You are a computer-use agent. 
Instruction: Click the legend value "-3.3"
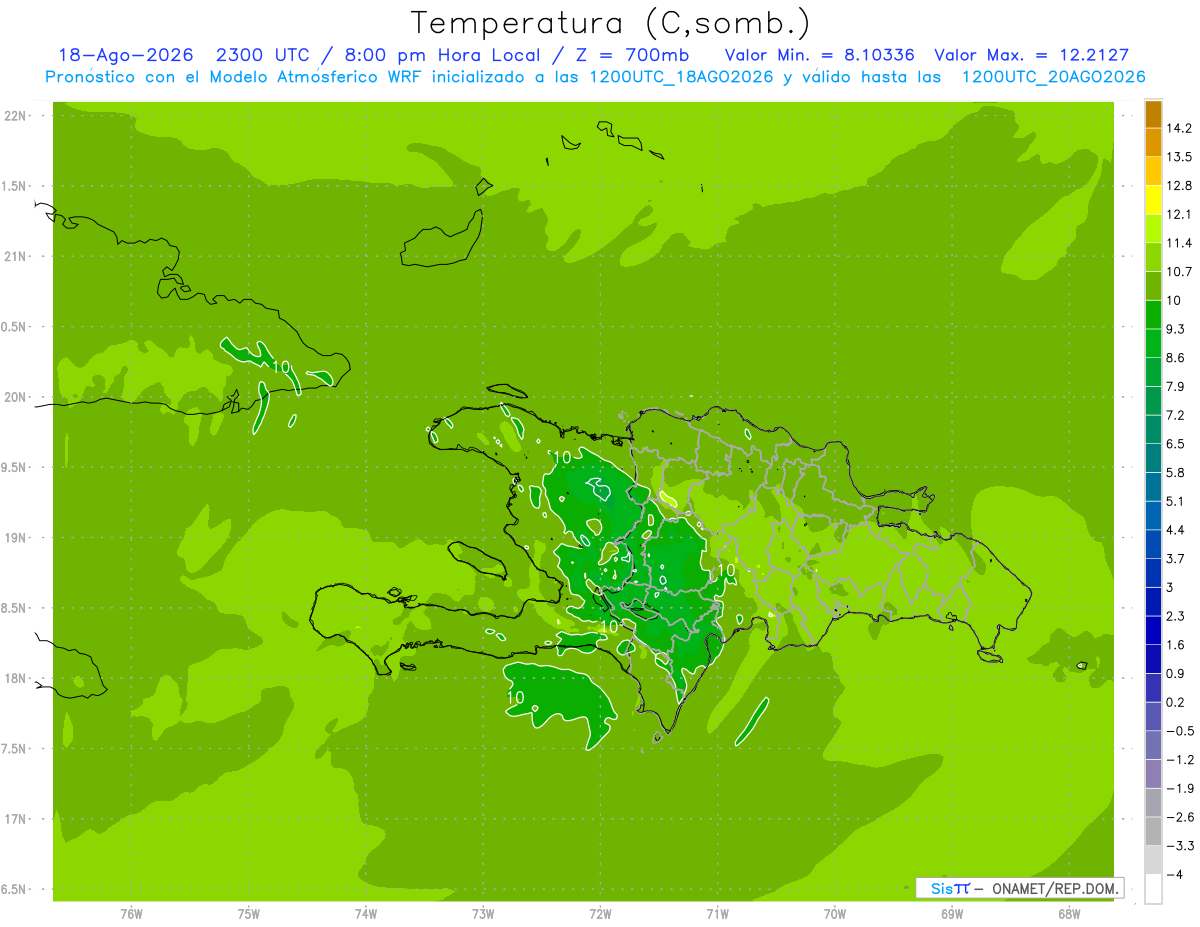point(1179,846)
